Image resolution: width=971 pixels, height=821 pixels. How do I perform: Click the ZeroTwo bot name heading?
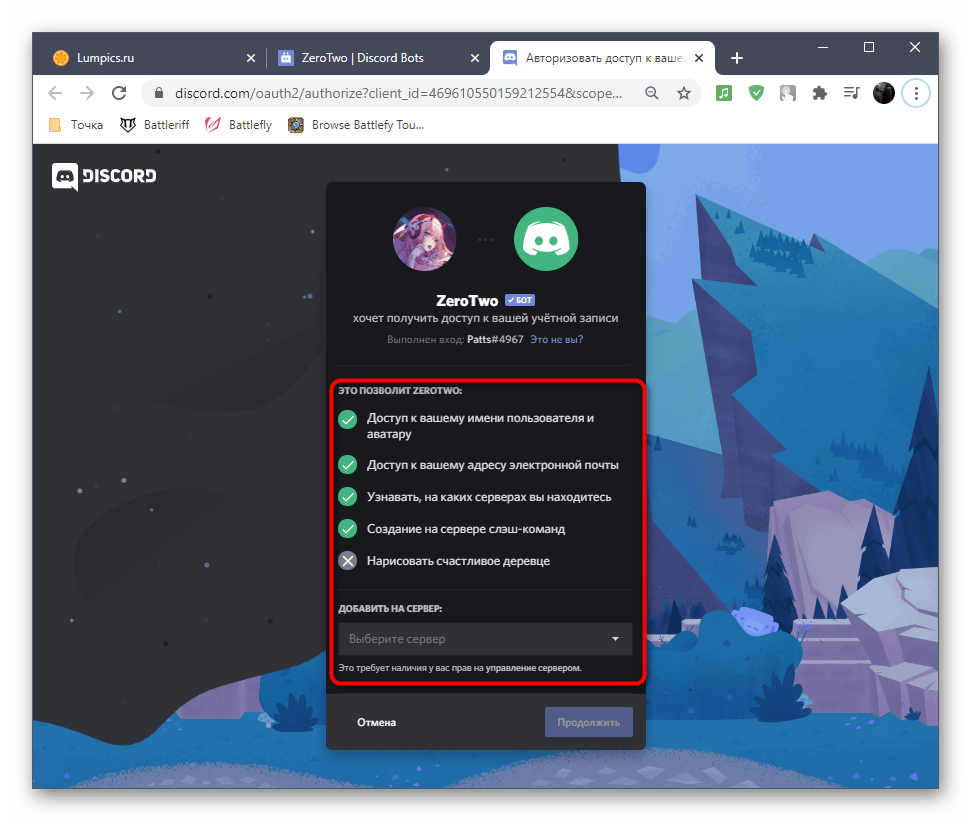467,301
